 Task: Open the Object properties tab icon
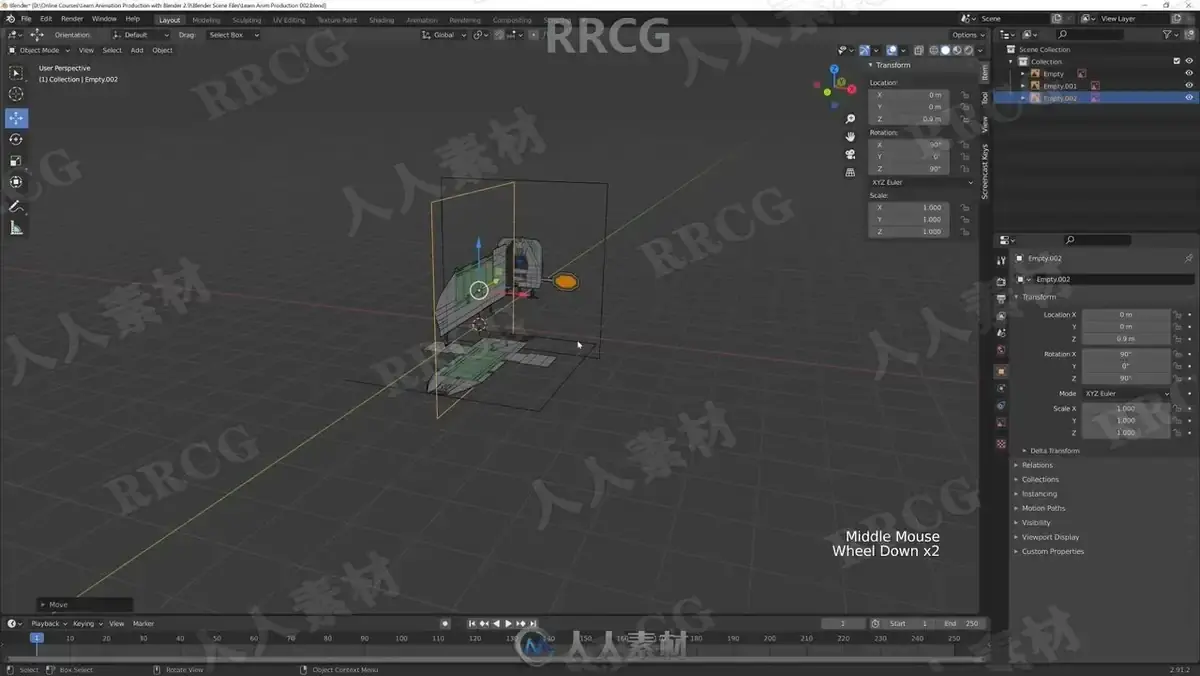point(1001,371)
